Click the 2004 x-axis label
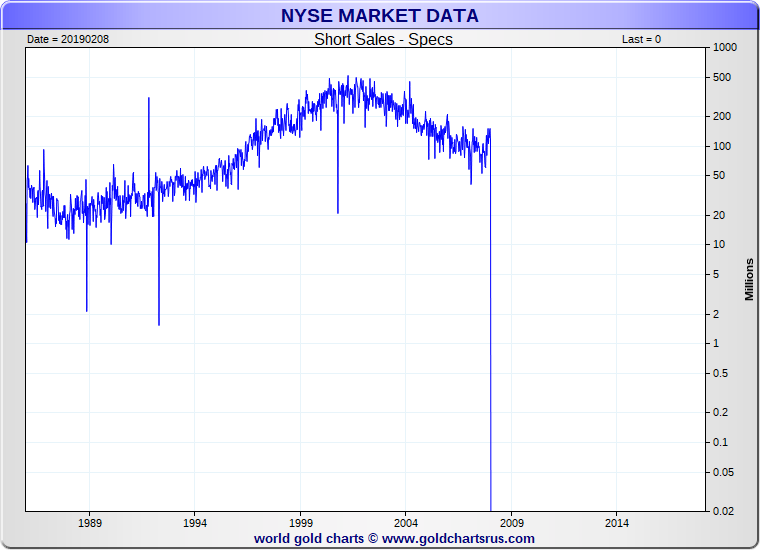Image resolution: width=760 pixels, height=550 pixels. point(406,523)
